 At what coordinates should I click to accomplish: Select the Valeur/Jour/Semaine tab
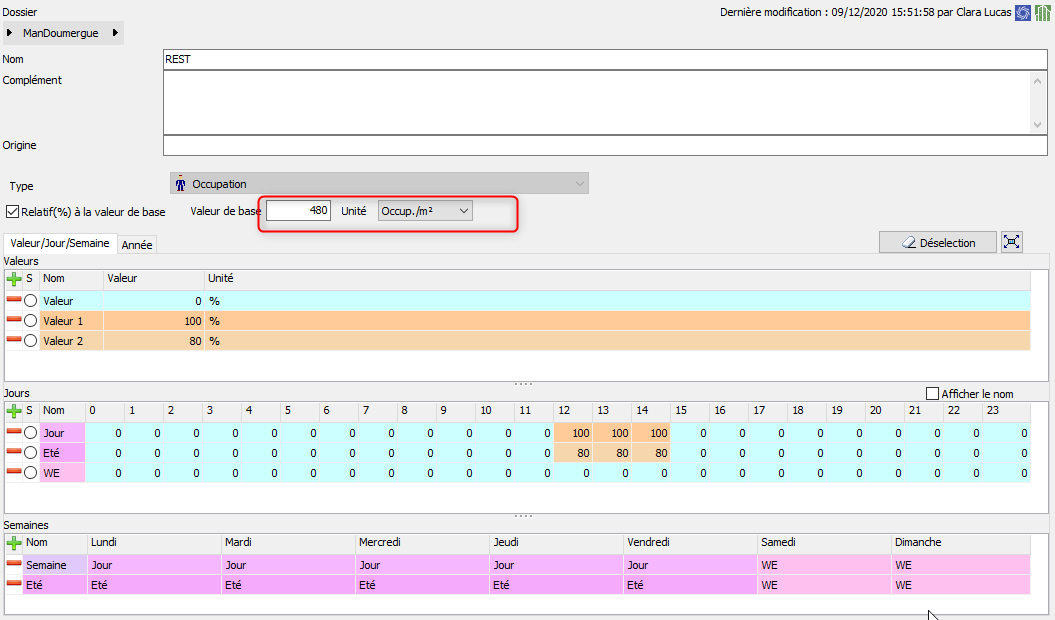(x=60, y=243)
